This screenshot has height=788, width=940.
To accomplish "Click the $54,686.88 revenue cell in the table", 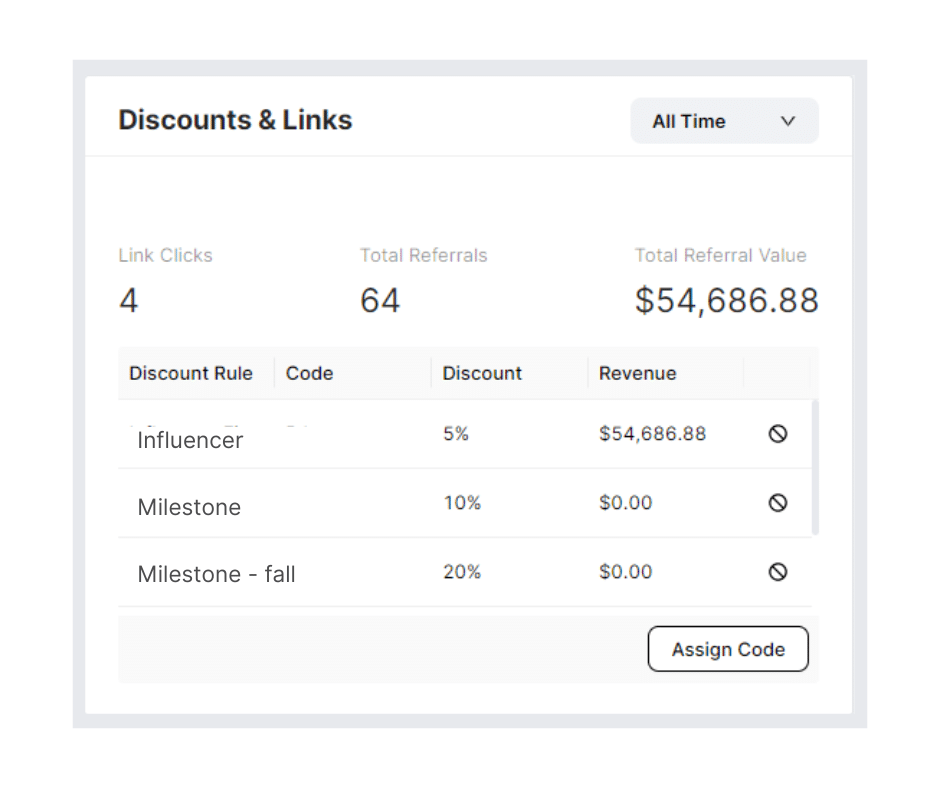I will (652, 433).
